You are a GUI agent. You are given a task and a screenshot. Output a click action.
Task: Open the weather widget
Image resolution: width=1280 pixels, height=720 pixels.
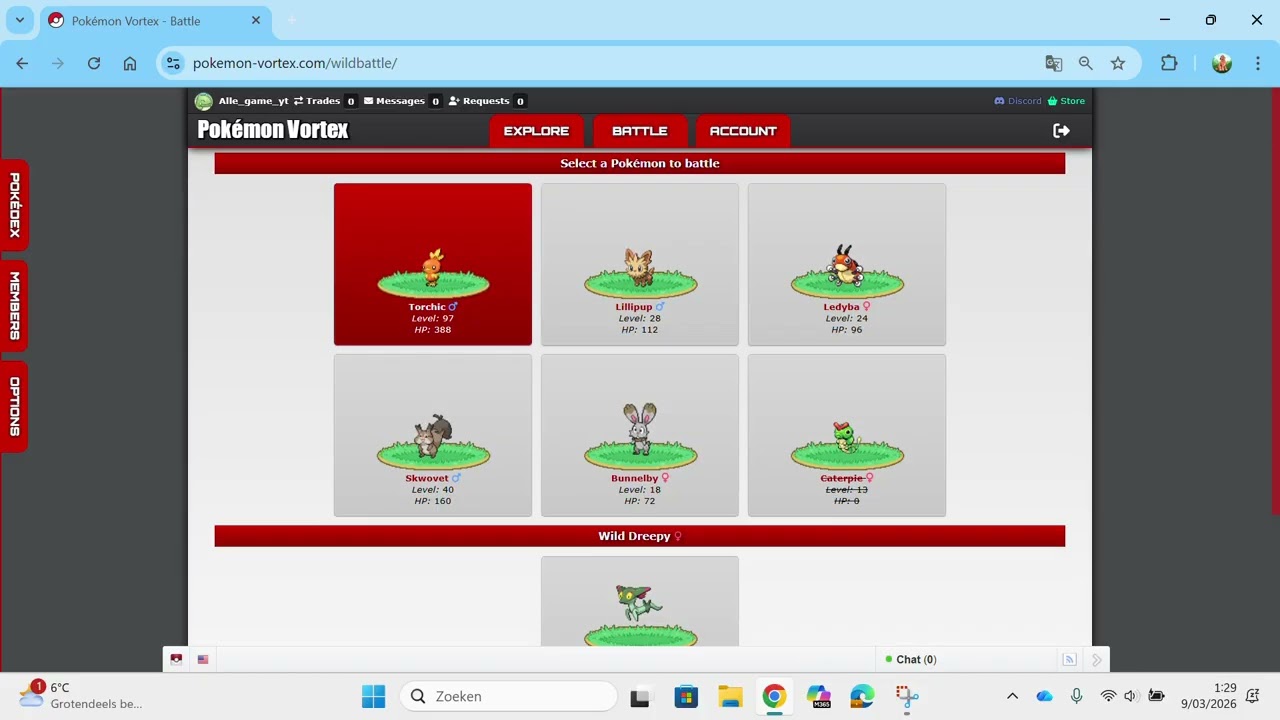click(x=82, y=695)
